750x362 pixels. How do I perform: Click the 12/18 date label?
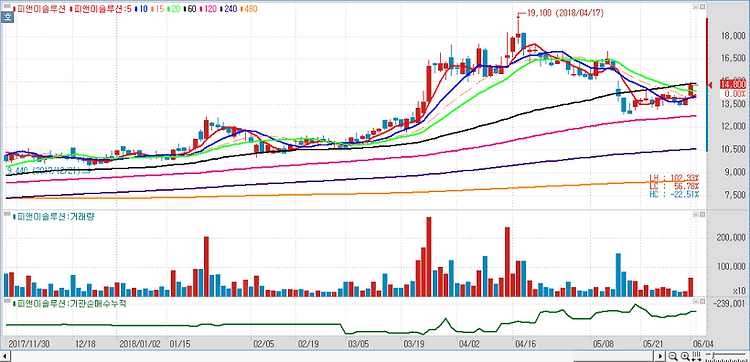click(x=85, y=344)
